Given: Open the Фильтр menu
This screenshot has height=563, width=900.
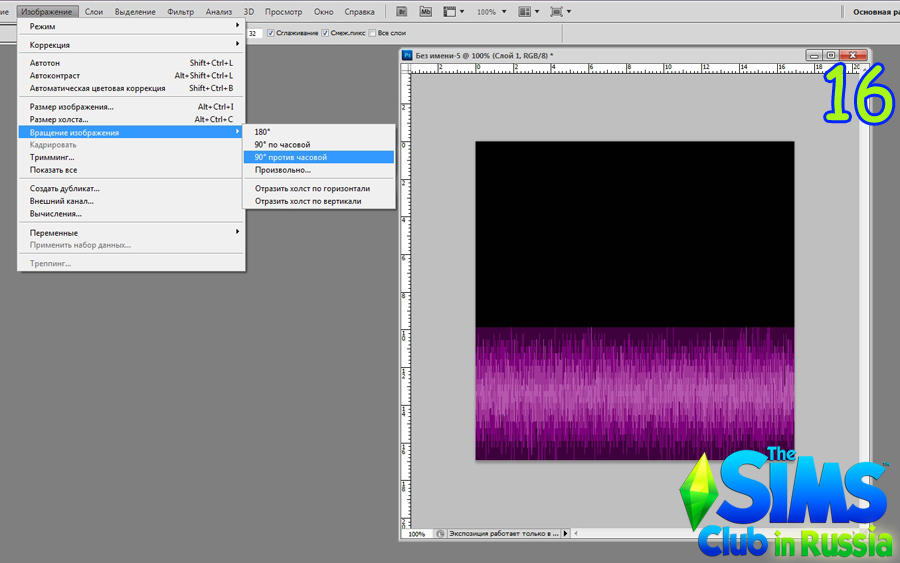Looking at the screenshot, I should pyautogui.click(x=181, y=12).
